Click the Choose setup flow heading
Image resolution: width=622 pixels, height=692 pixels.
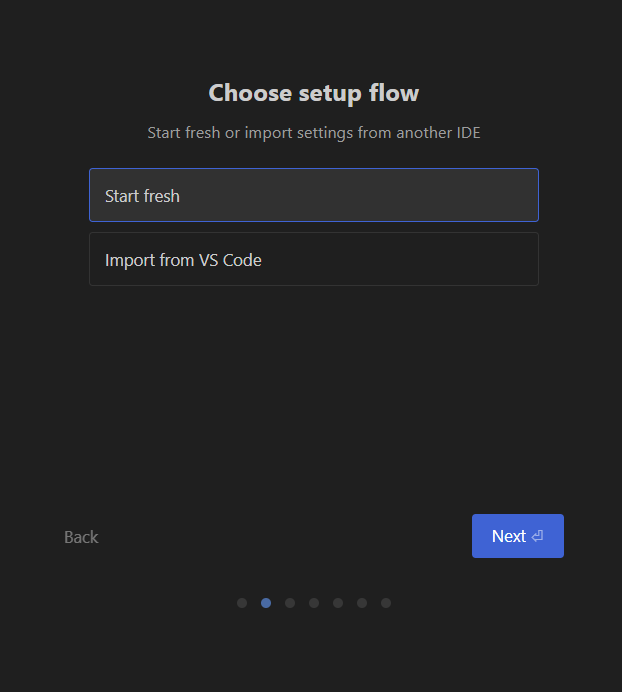(313, 93)
